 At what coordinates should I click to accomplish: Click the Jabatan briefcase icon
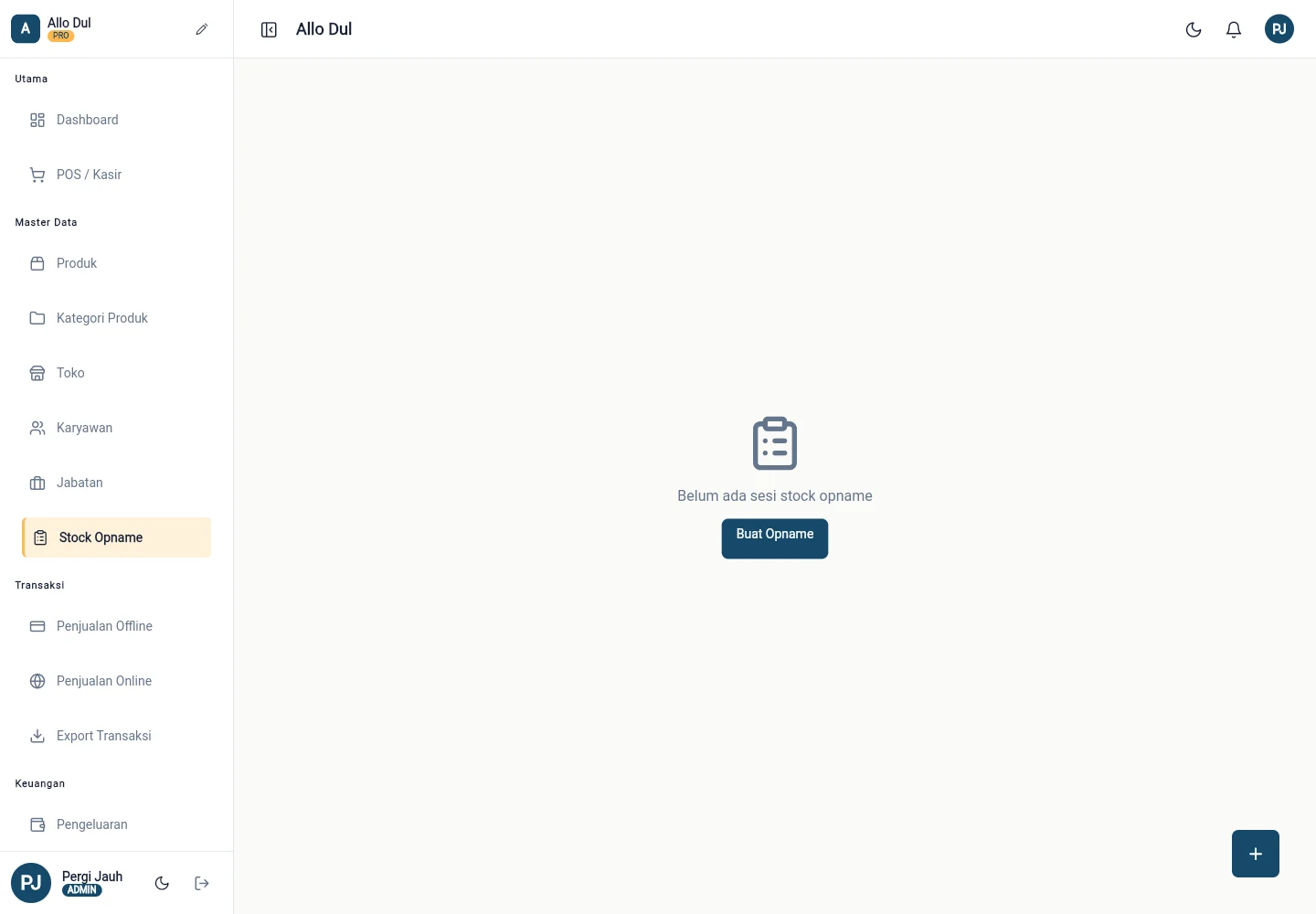(37, 483)
